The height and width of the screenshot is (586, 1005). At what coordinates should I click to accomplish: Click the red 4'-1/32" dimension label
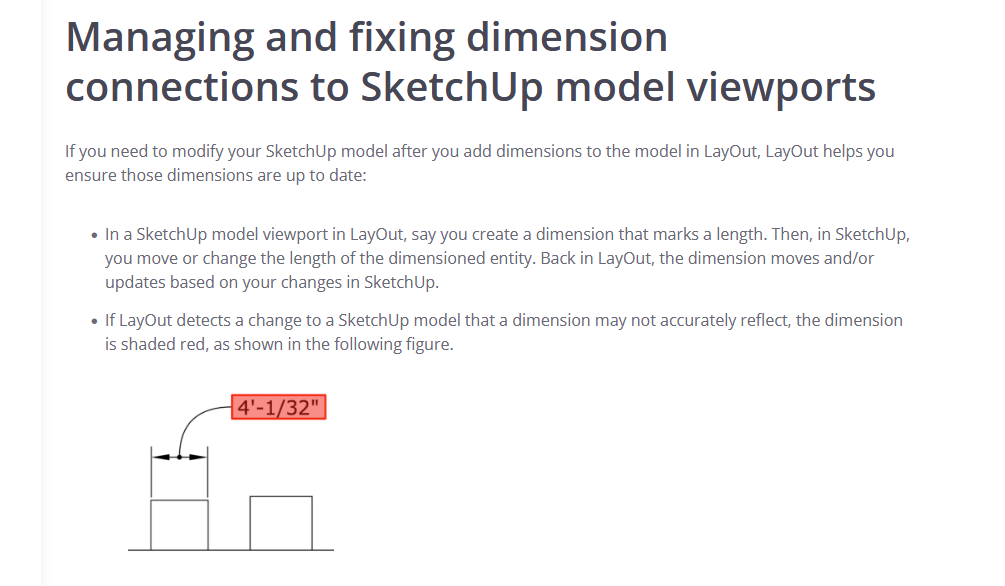(279, 408)
